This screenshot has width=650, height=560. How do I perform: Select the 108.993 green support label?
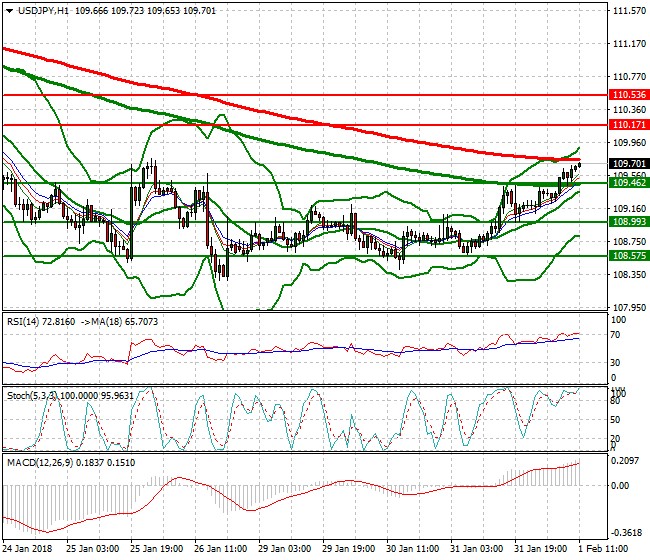coord(629,222)
